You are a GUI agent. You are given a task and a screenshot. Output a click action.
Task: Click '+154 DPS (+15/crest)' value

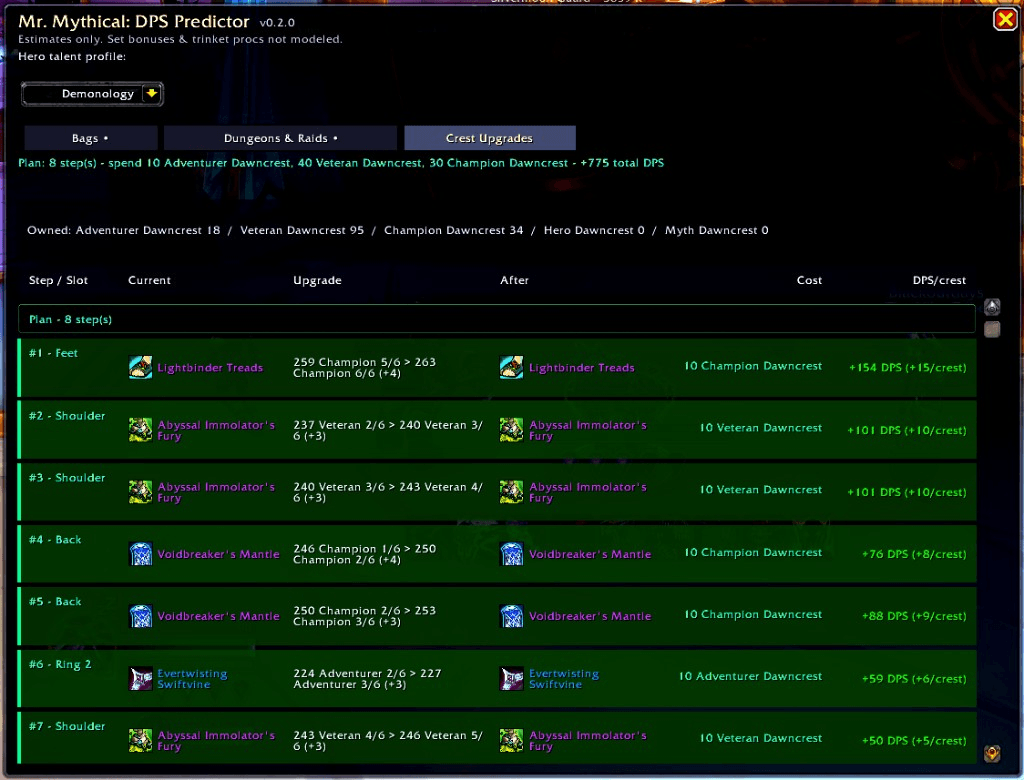tap(907, 368)
